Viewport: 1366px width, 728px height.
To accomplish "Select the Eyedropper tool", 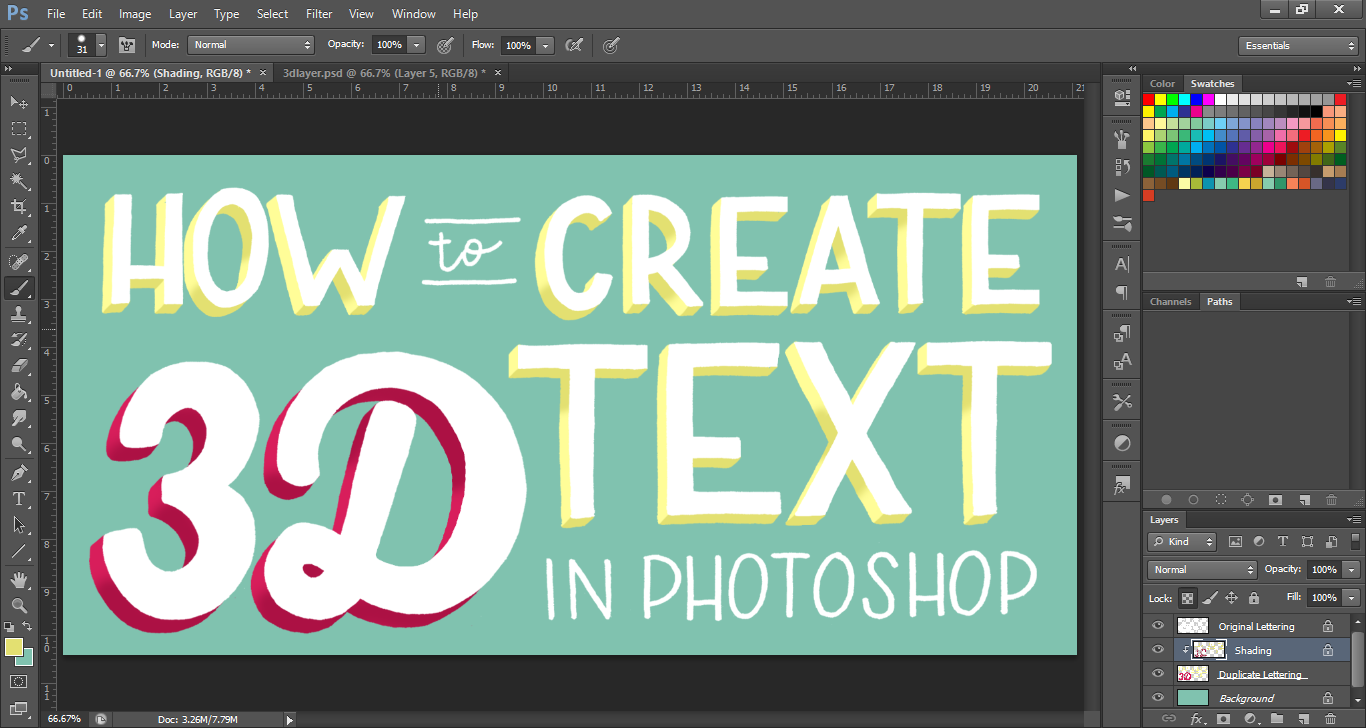I will click(x=18, y=233).
